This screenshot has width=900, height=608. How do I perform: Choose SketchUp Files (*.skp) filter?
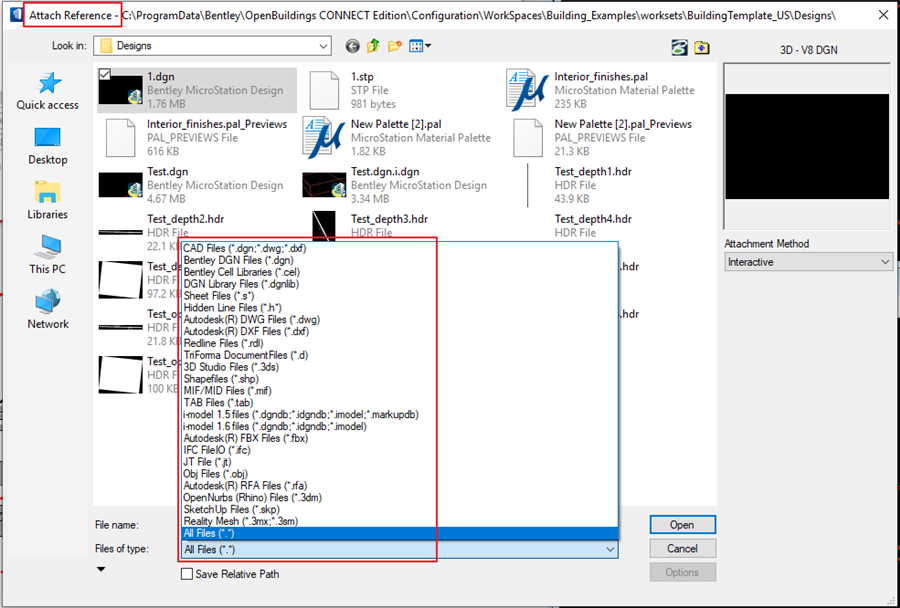pos(399,510)
